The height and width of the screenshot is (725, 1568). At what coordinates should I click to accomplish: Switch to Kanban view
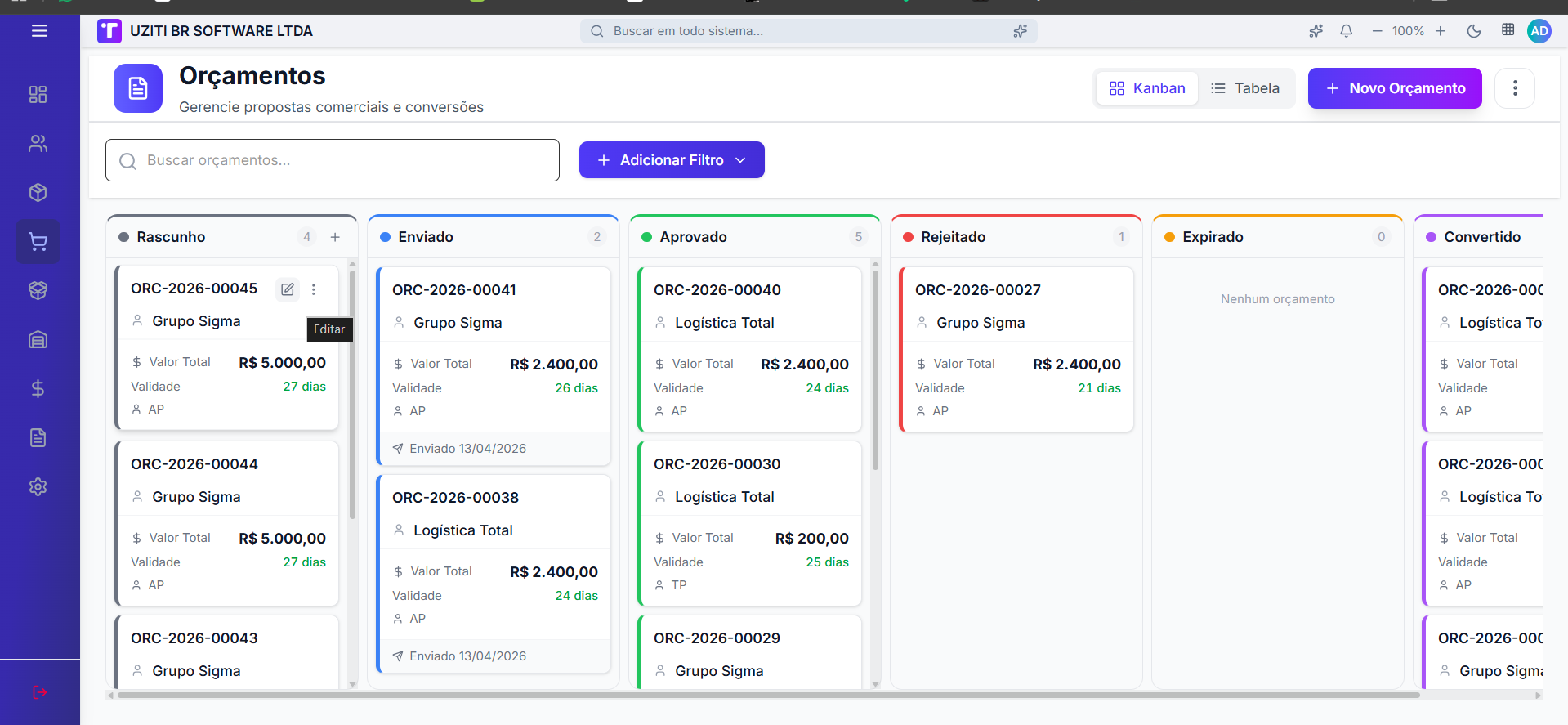(1147, 88)
